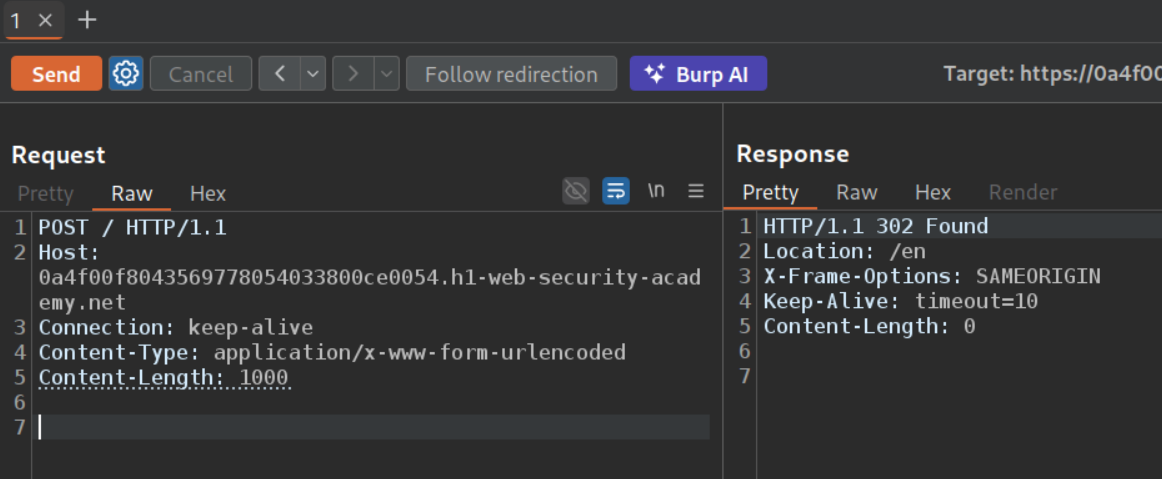Image resolution: width=1162 pixels, height=479 pixels.
Task: Click the Cancel button
Action: point(200,74)
